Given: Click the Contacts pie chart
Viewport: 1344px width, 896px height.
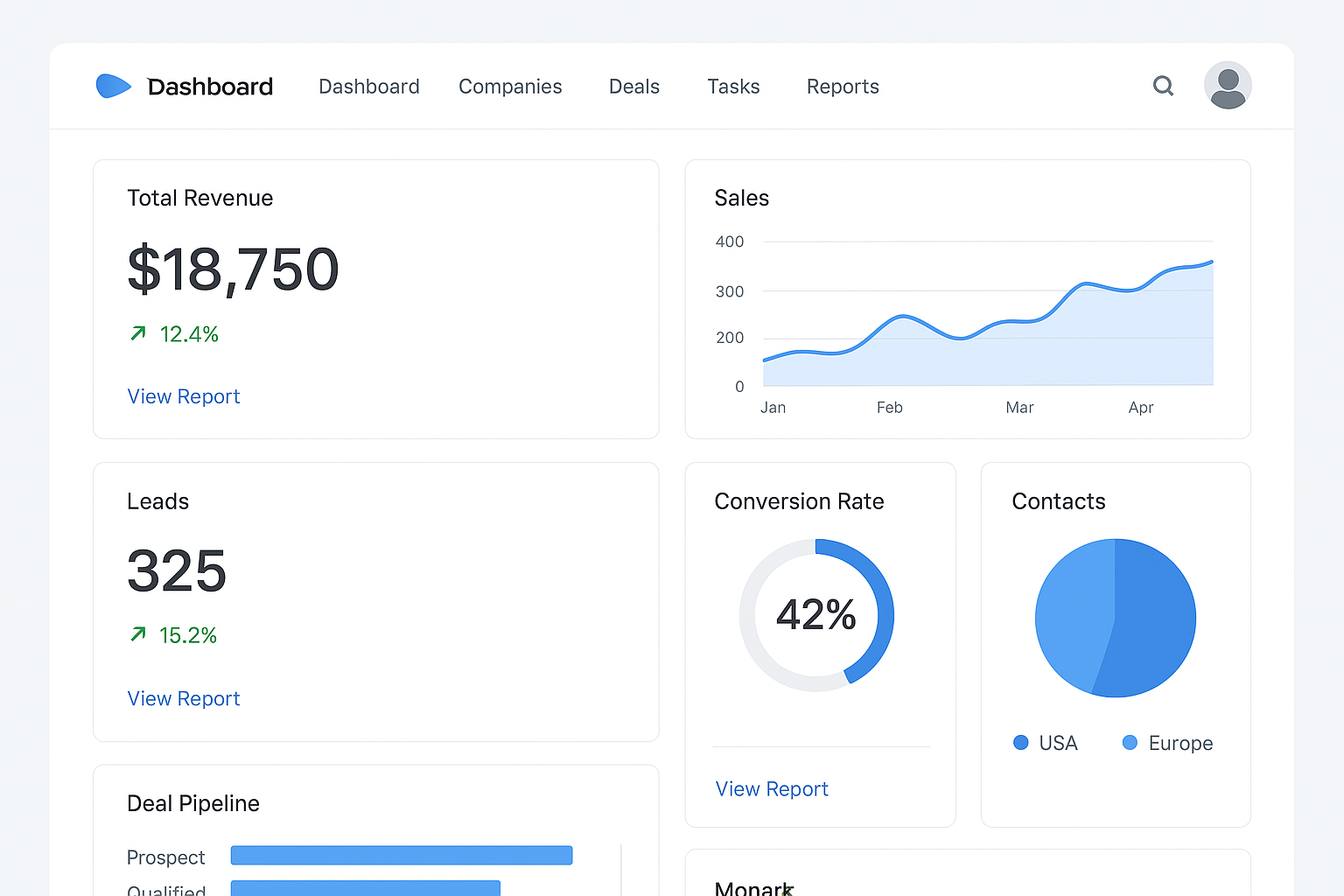Looking at the screenshot, I should pos(1116,619).
